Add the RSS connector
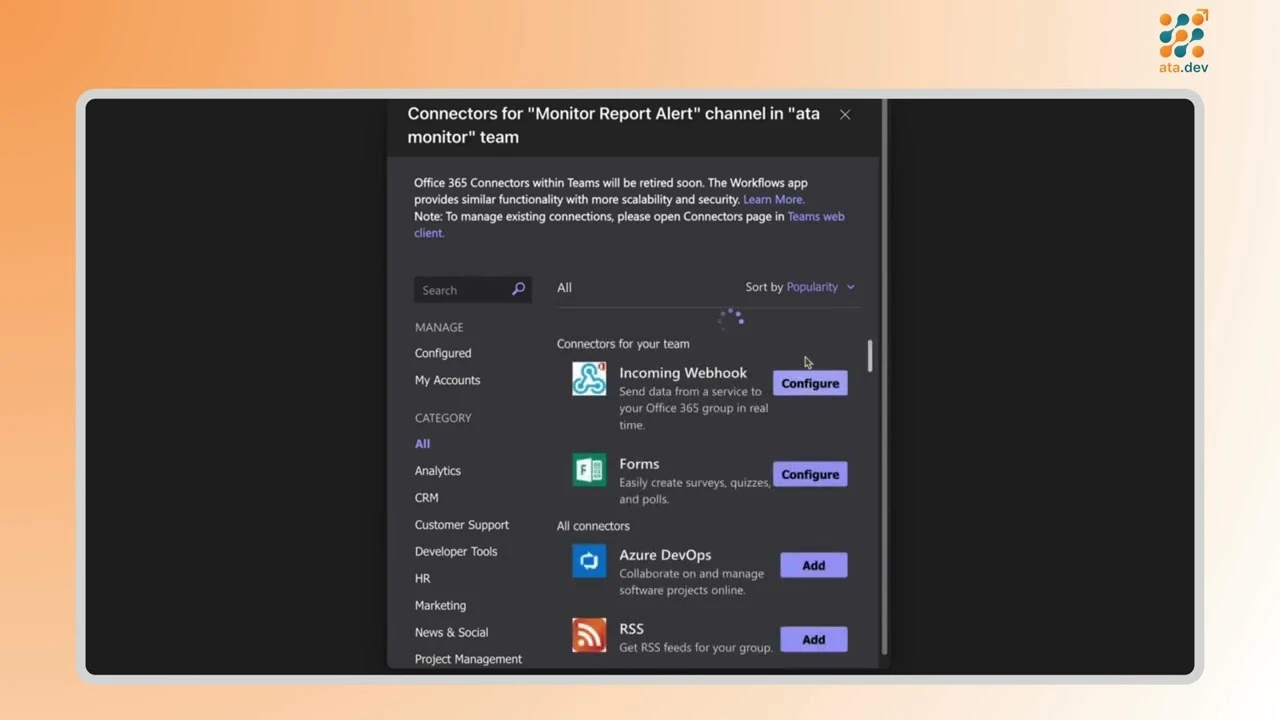The image size is (1280, 720). click(x=813, y=639)
